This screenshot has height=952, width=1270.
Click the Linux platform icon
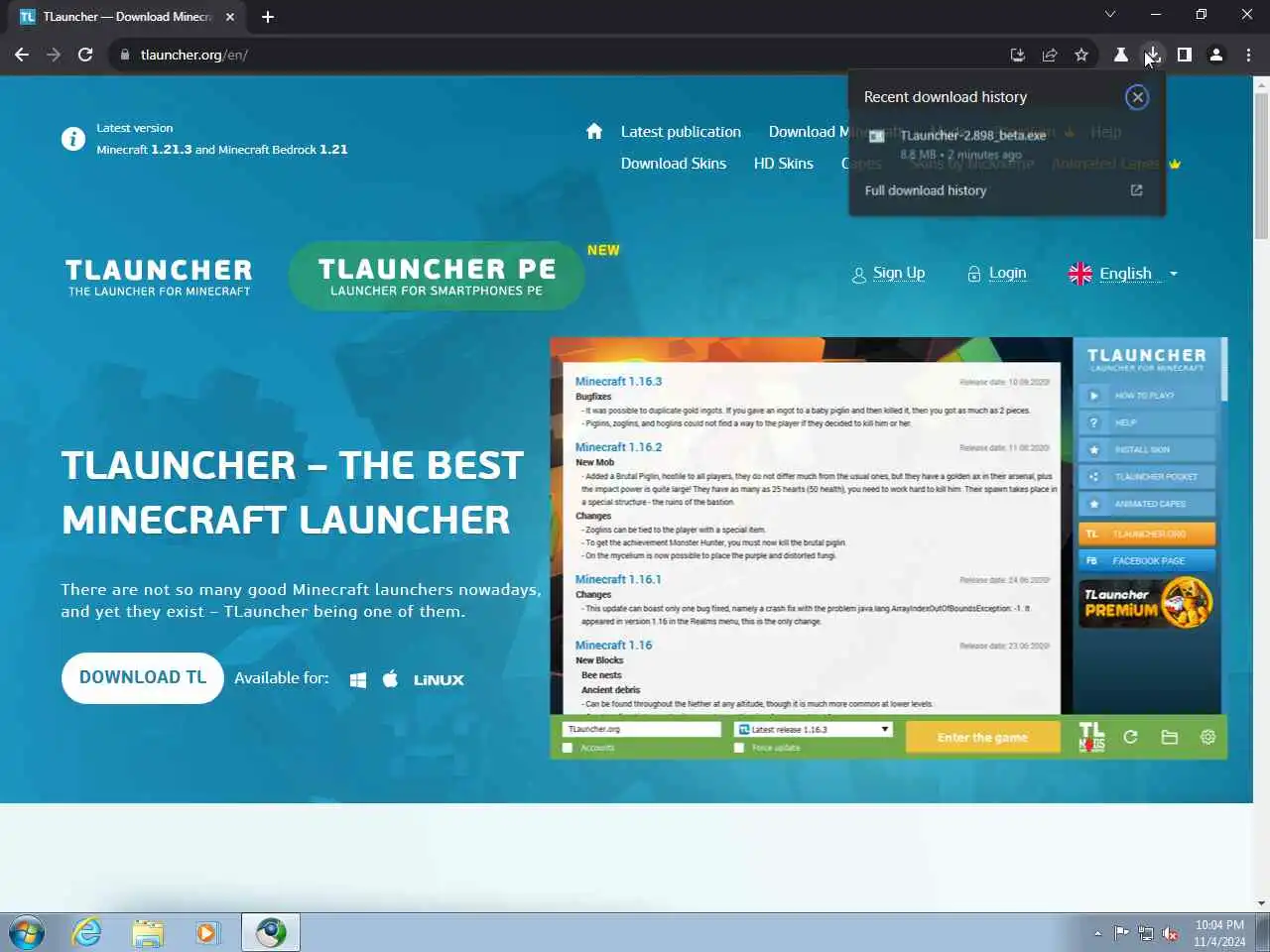[x=439, y=679]
